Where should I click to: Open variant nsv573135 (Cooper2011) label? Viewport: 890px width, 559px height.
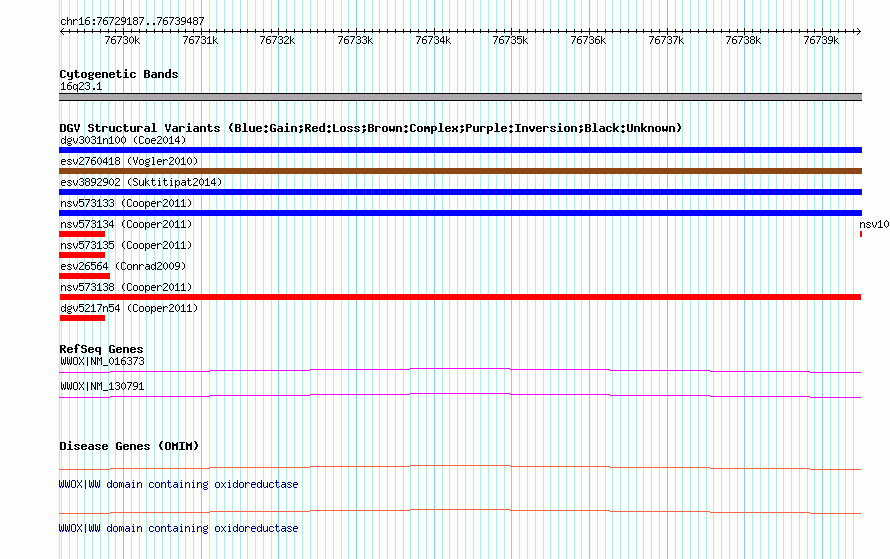click(126, 245)
